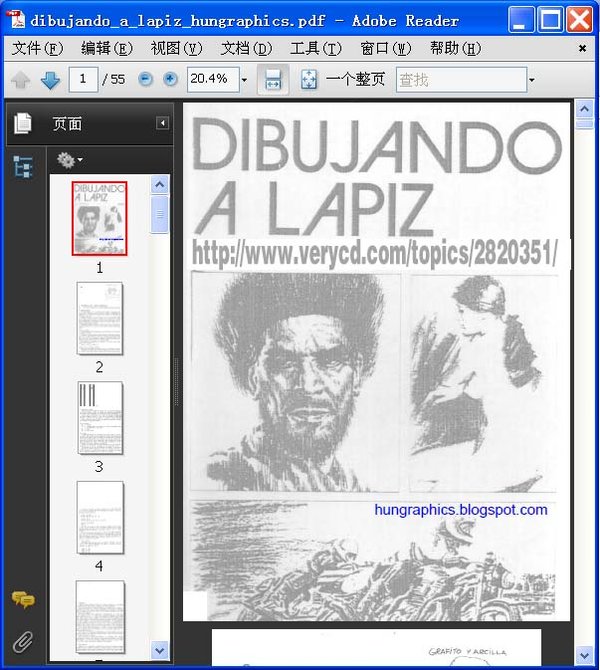Viewport: 600px width, 670px height.
Task: Open the Bookmarks panel icon
Action: (x=23, y=166)
